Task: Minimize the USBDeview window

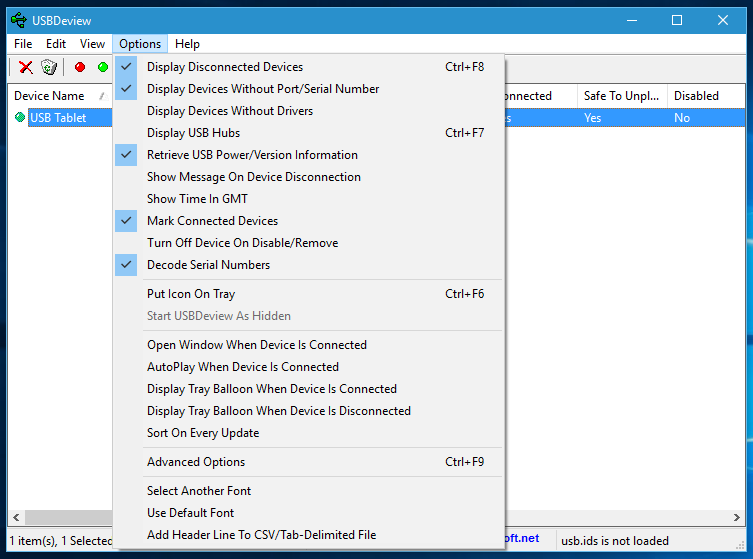Action: click(632, 20)
